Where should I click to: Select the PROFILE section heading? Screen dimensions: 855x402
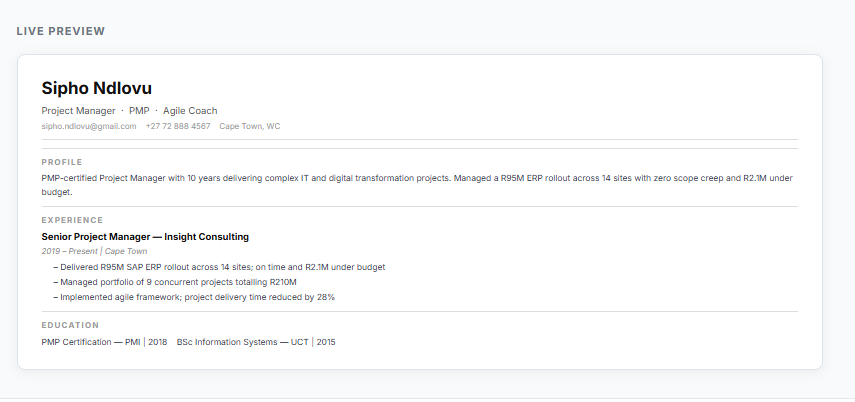pyautogui.click(x=62, y=162)
